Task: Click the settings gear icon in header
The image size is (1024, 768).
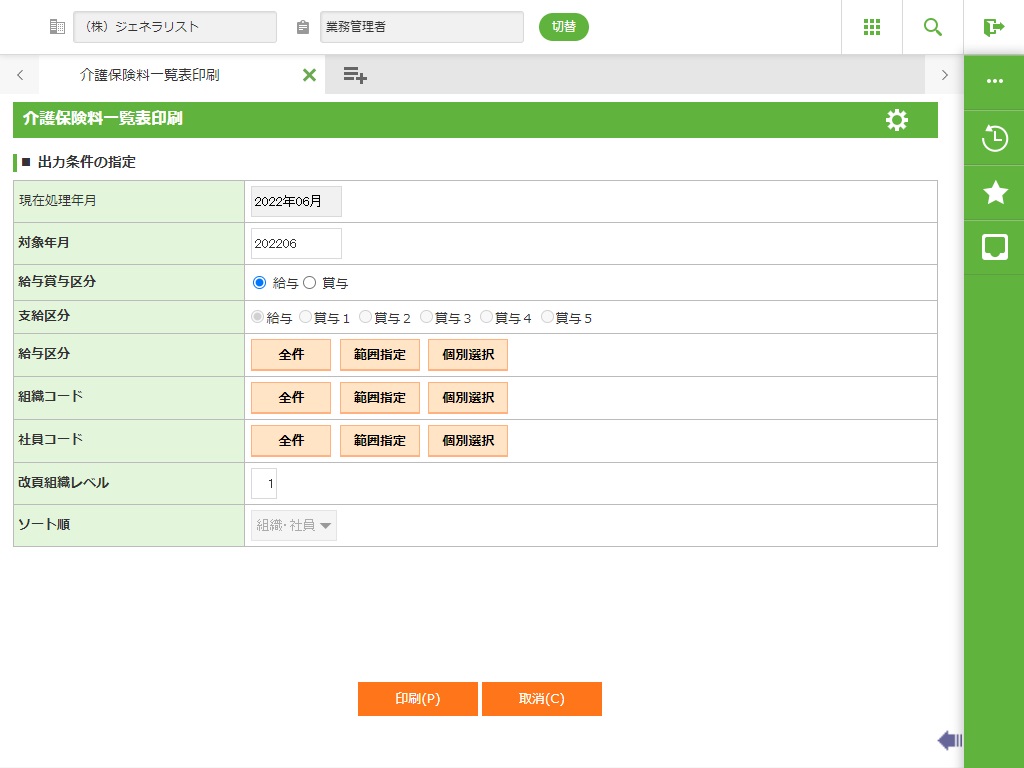Action: click(897, 120)
